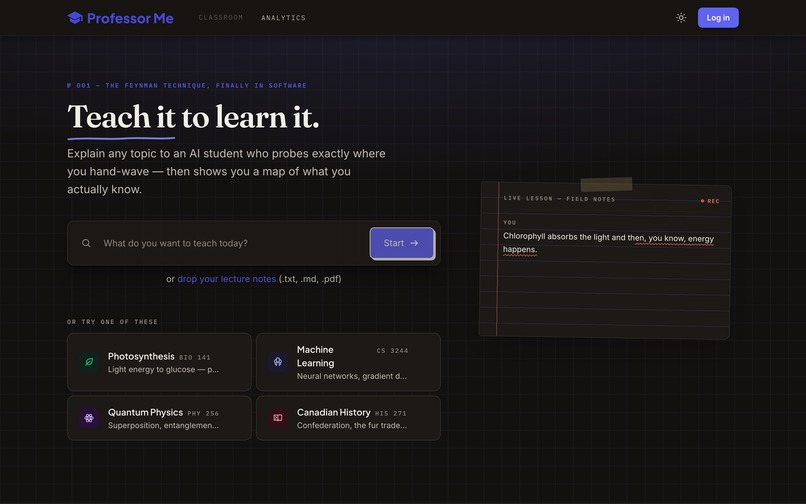
Task: Click the Start button
Action: (x=402, y=243)
